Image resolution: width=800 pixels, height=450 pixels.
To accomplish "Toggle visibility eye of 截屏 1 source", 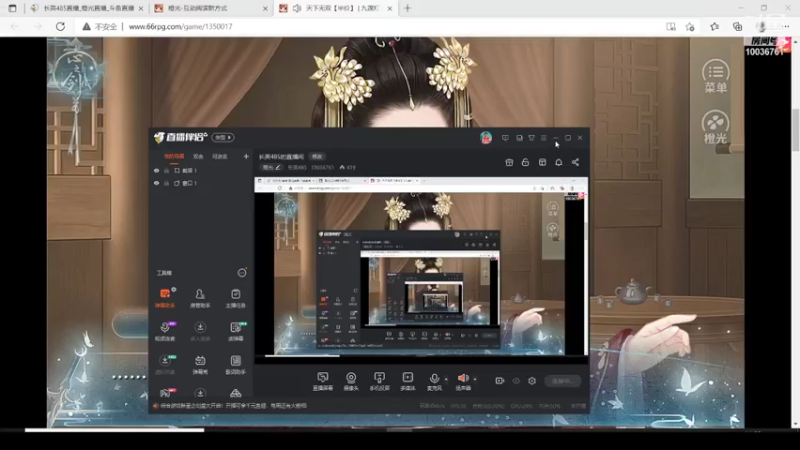I will (157, 170).
